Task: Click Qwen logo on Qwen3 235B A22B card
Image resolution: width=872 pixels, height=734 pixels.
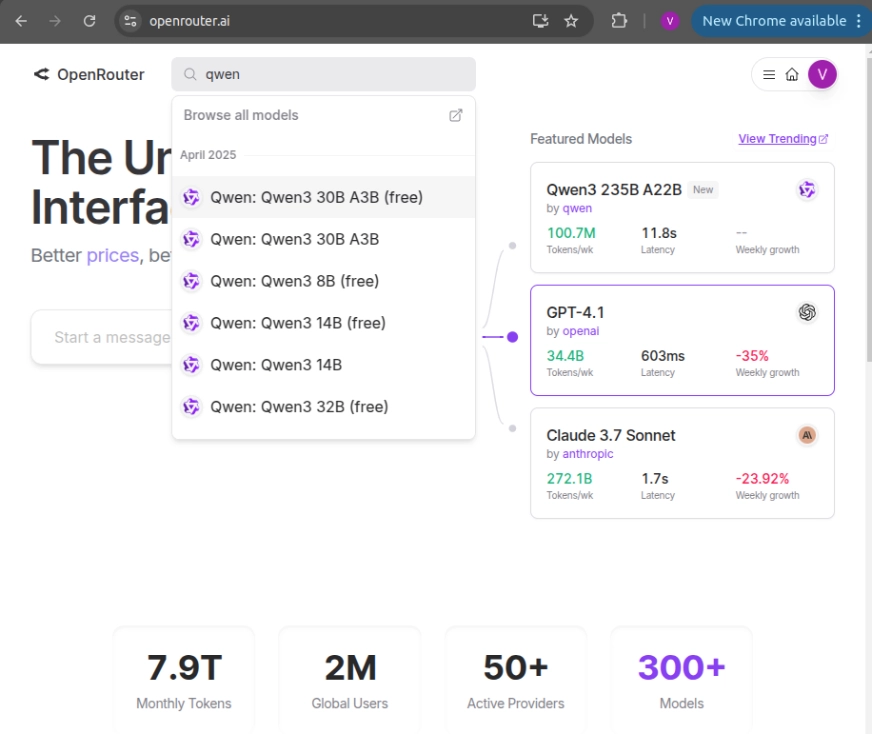Action: pos(807,190)
